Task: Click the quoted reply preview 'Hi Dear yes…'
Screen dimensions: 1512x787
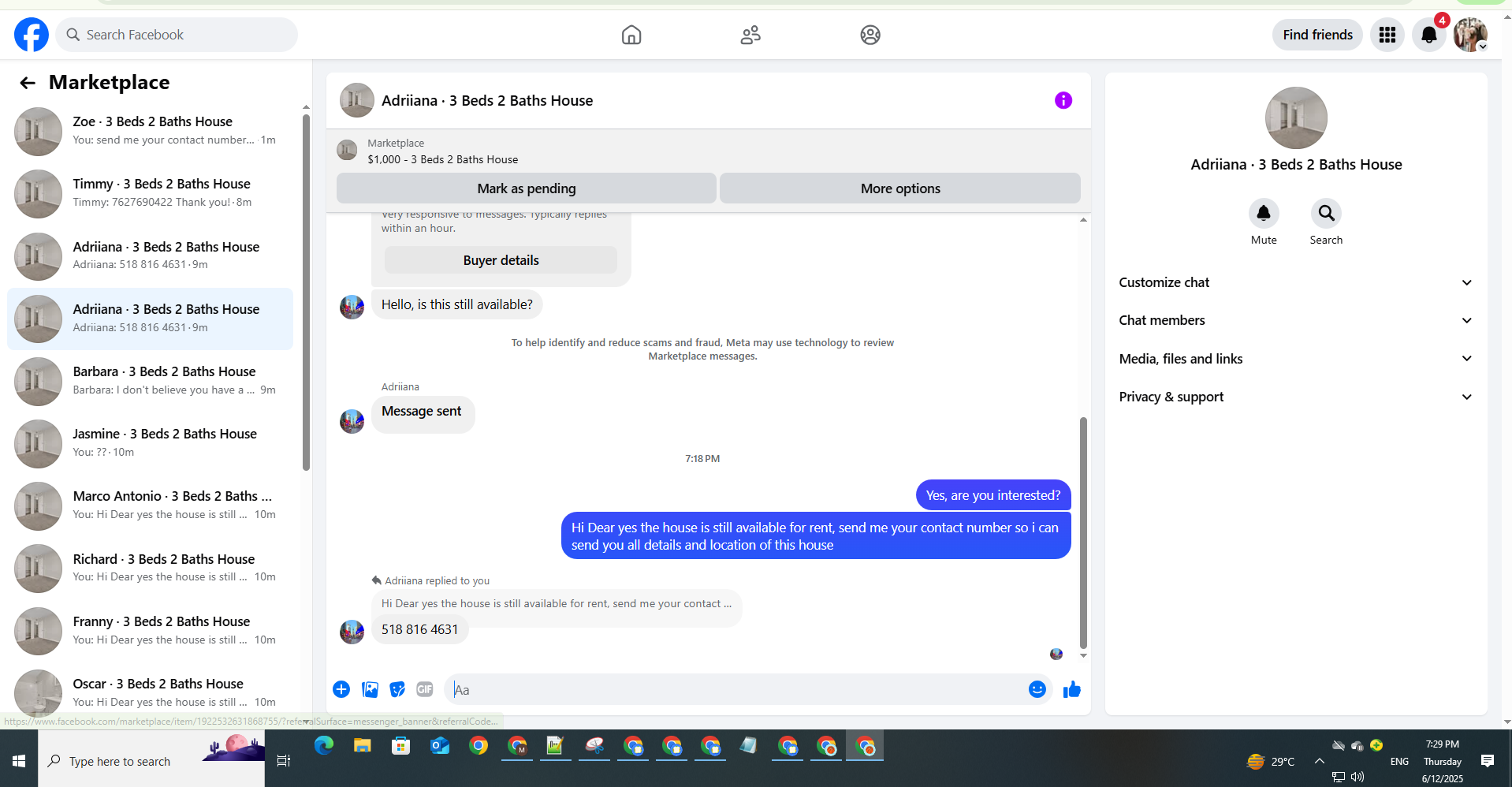Action: pos(557,603)
